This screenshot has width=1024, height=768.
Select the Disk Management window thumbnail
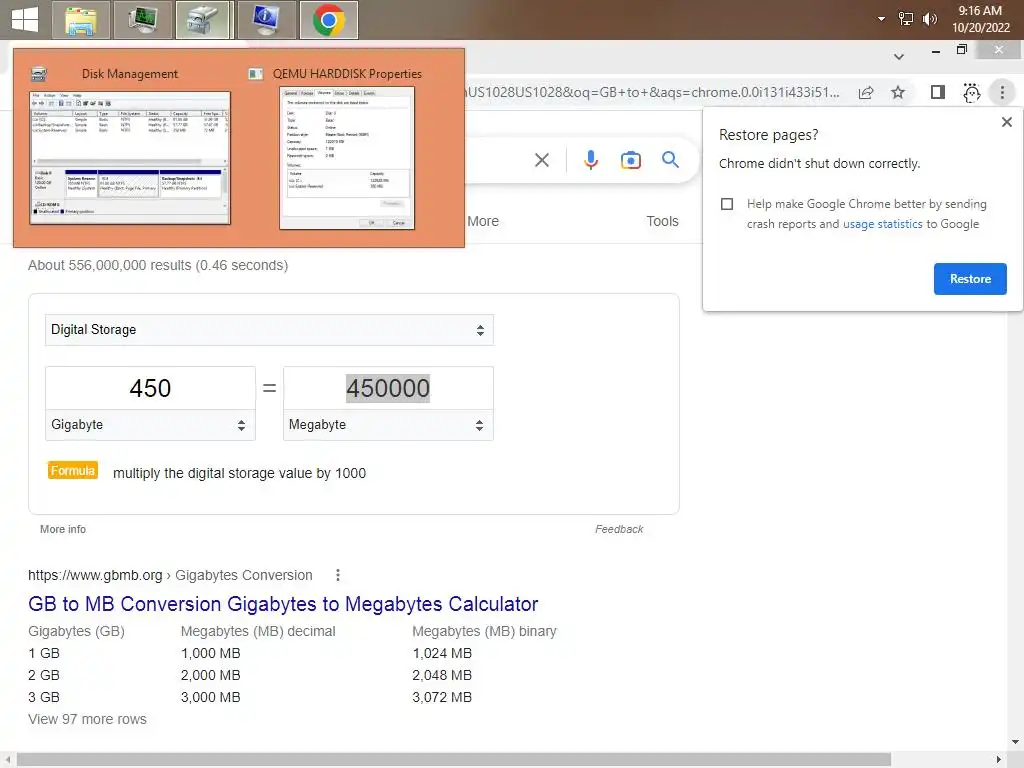point(130,158)
